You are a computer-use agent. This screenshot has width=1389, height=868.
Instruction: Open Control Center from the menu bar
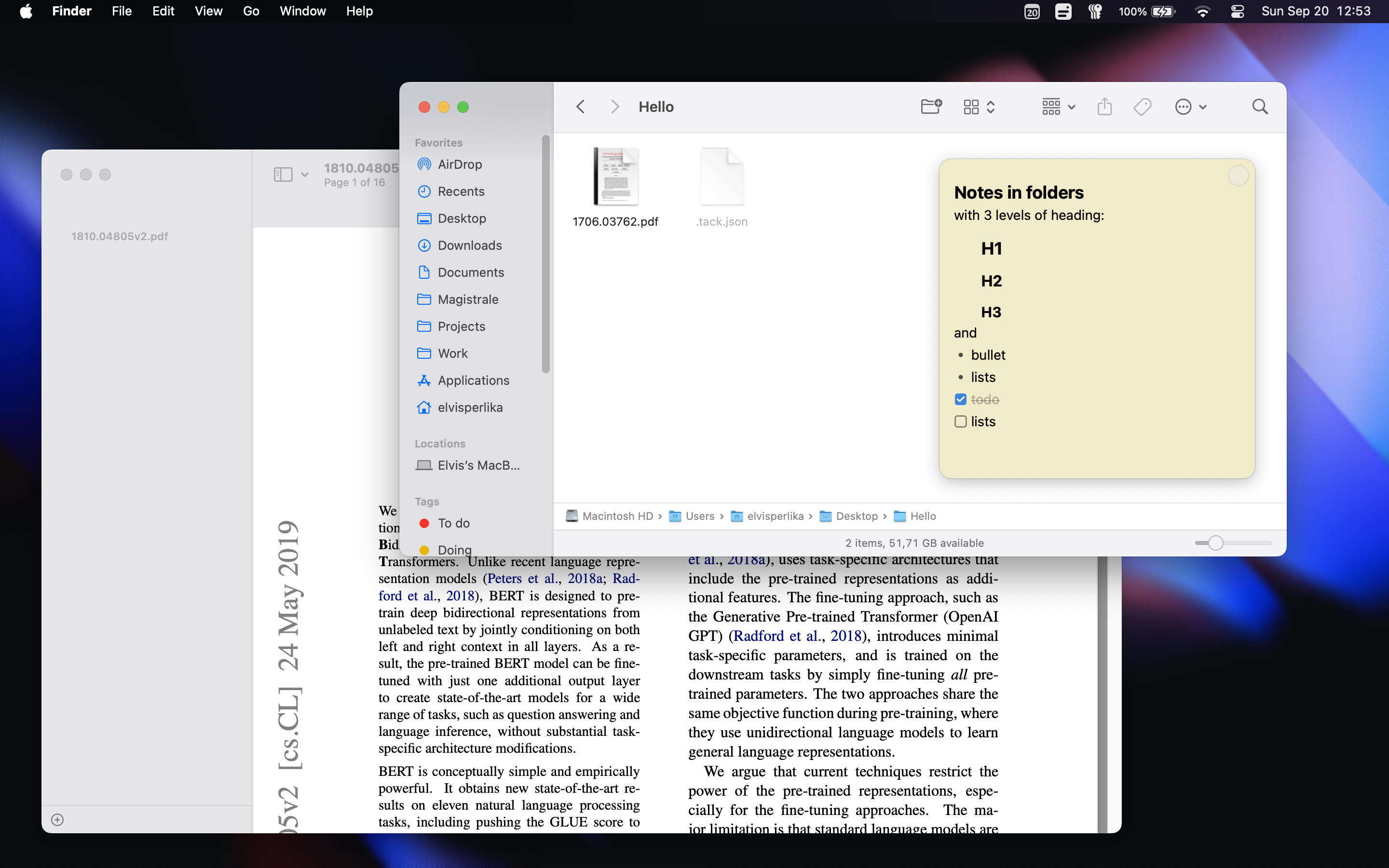pos(1238,12)
